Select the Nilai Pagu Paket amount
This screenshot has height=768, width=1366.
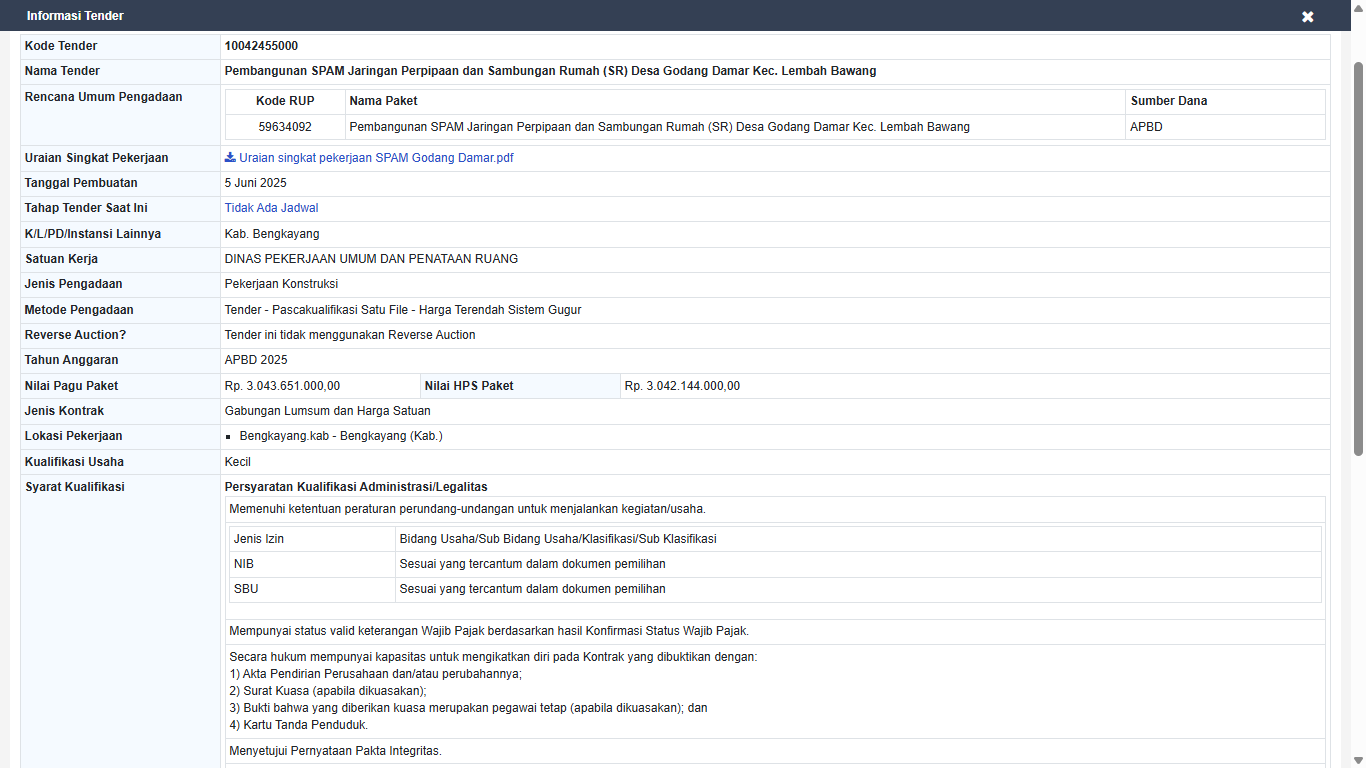(x=282, y=386)
